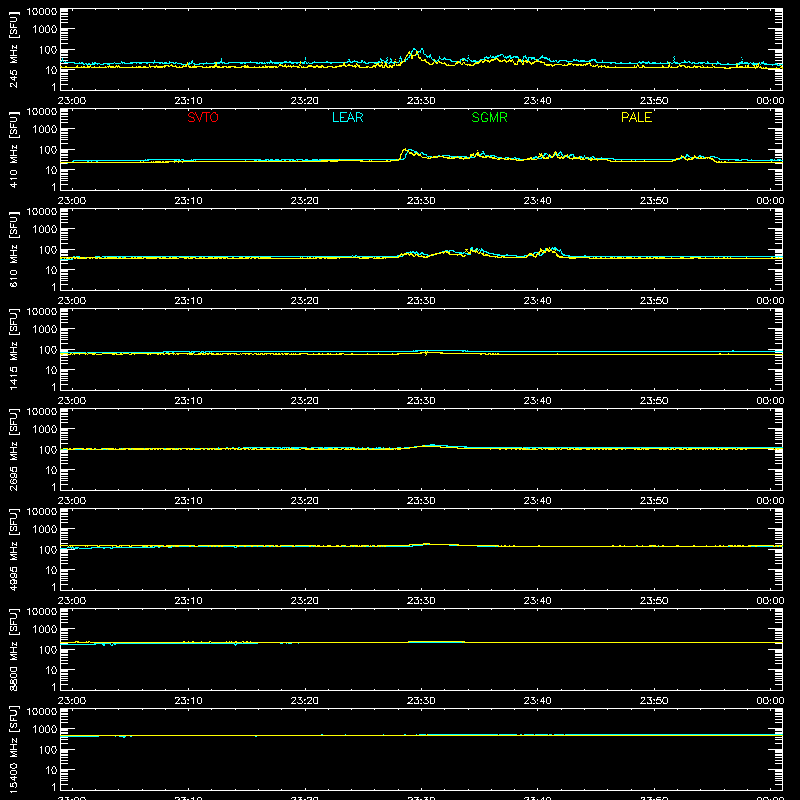Screen dimensions: 800x800
Task: Click the cyan LEAR station label
Action: [x=347, y=117]
